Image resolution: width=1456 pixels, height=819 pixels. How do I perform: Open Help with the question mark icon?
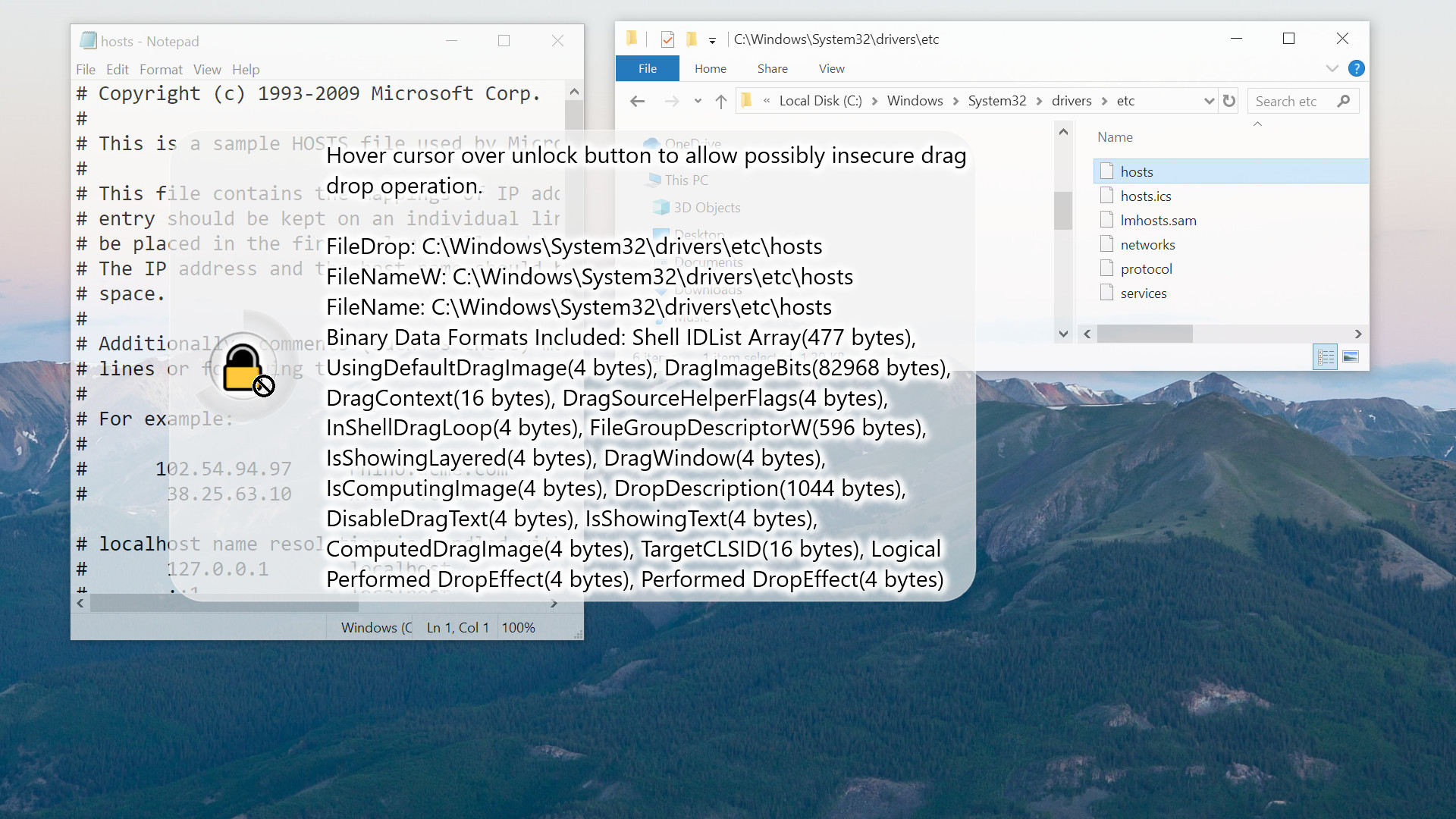(1357, 68)
